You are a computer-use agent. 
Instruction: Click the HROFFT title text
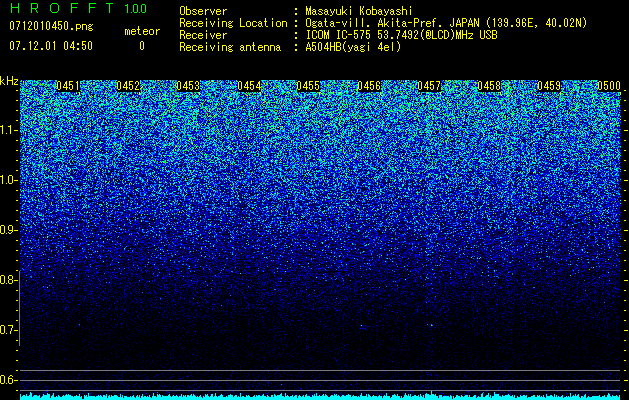(x=63, y=8)
